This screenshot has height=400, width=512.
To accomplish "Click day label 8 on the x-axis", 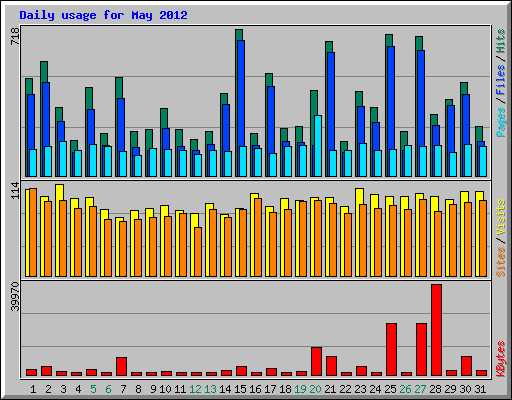I will pos(138,389).
